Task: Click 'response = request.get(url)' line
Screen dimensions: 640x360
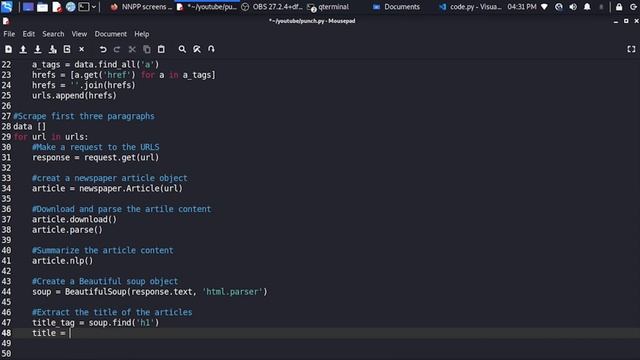Action: pos(96,158)
